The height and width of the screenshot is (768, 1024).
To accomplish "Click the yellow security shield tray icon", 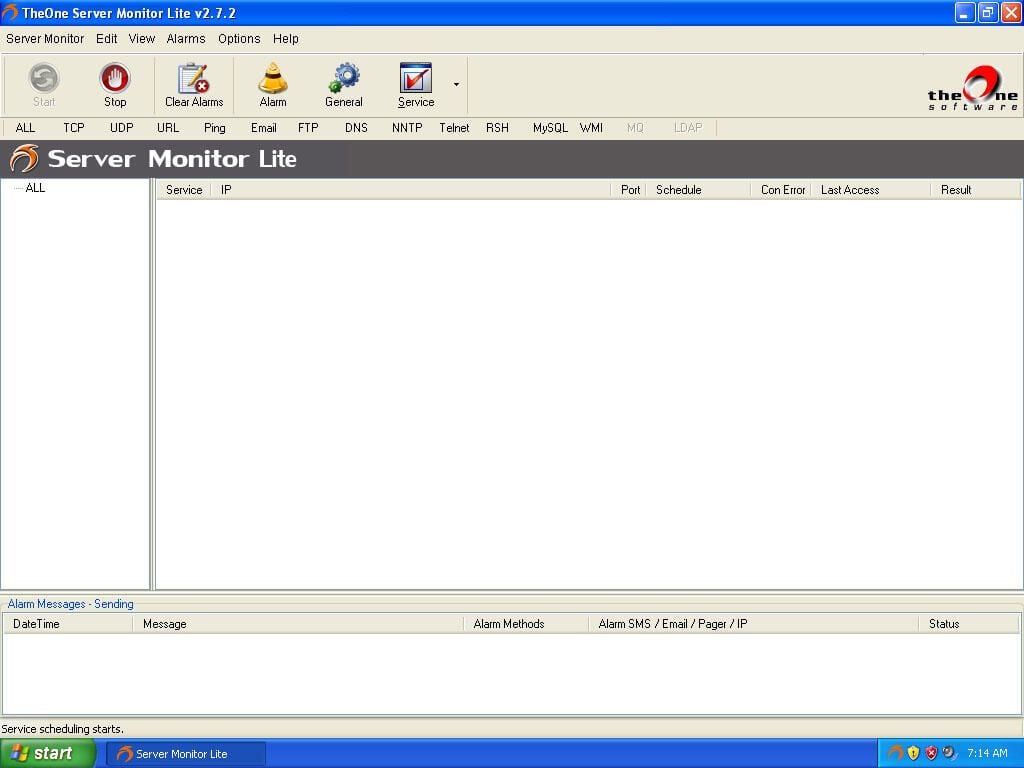I will (913, 753).
